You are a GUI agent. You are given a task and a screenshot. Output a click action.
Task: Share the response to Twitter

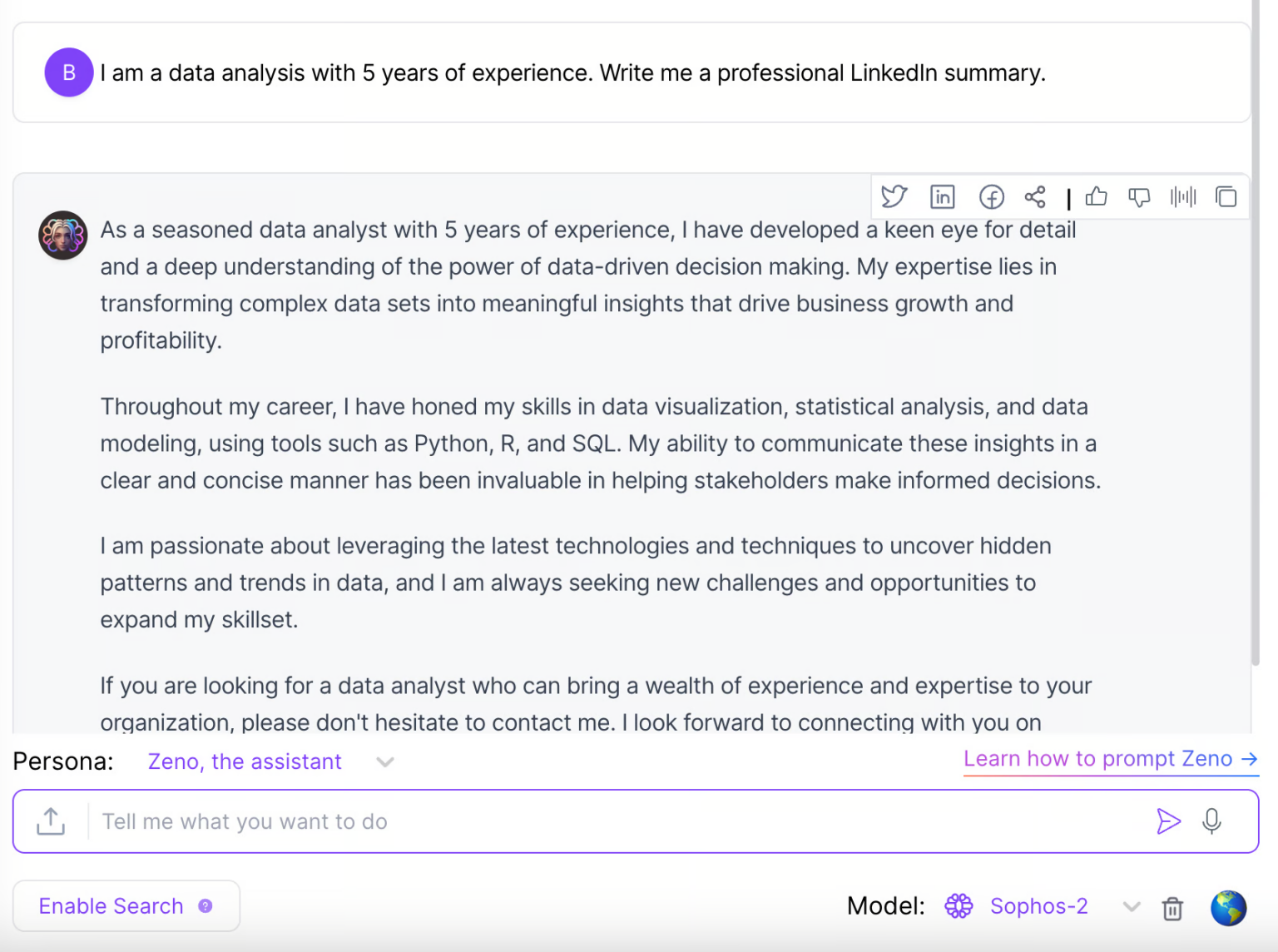click(x=894, y=197)
